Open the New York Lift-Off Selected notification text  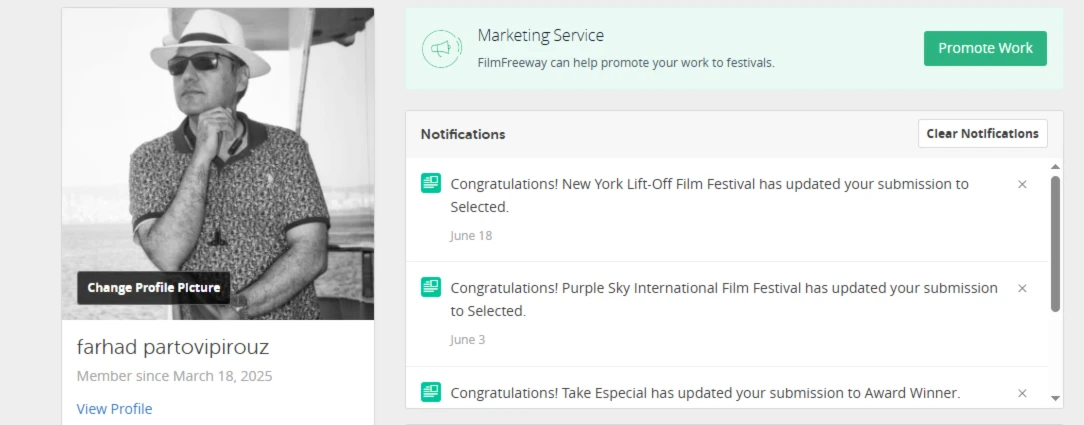[709, 195]
